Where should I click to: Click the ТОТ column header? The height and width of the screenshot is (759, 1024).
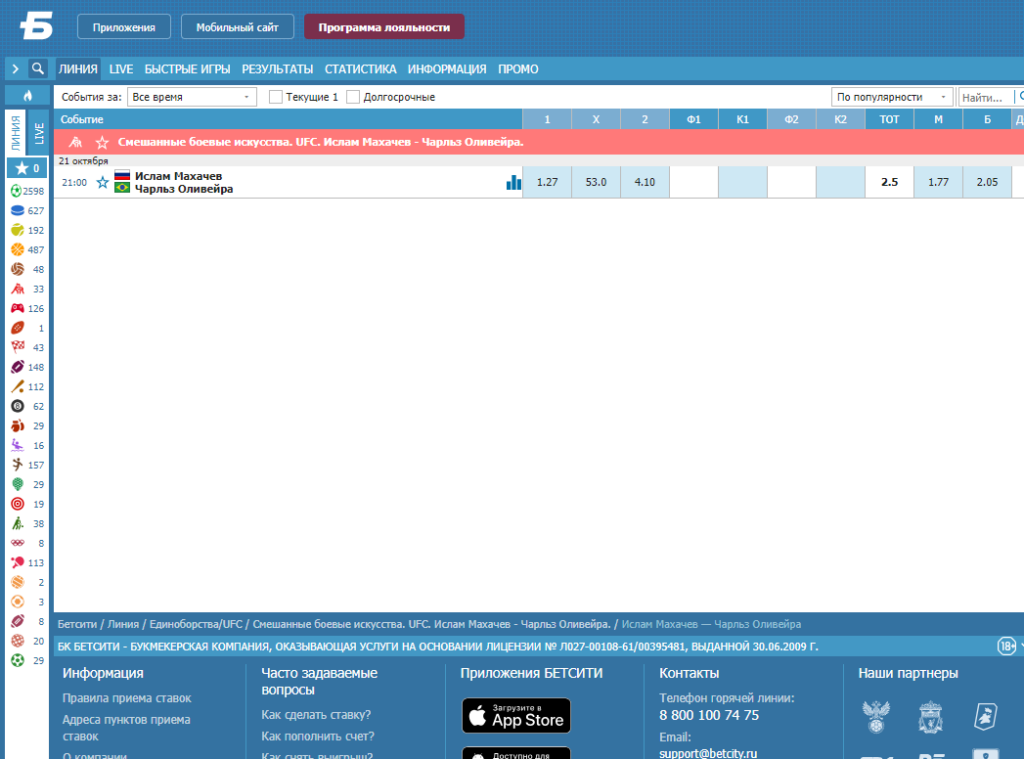[x=889, y=120]
